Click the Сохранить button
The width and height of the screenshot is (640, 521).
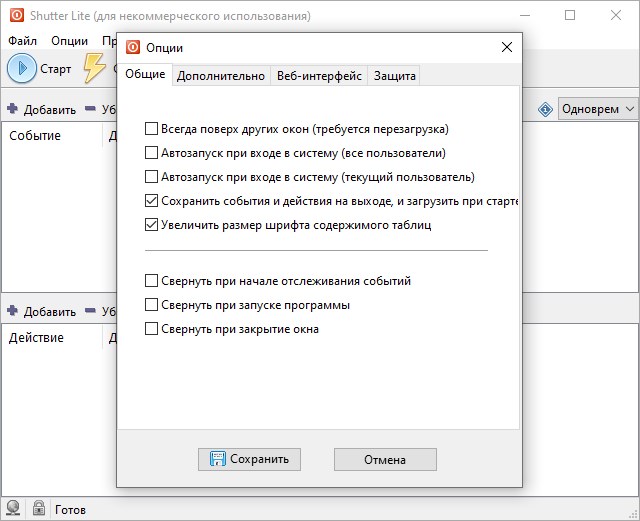tap(249, 459)
